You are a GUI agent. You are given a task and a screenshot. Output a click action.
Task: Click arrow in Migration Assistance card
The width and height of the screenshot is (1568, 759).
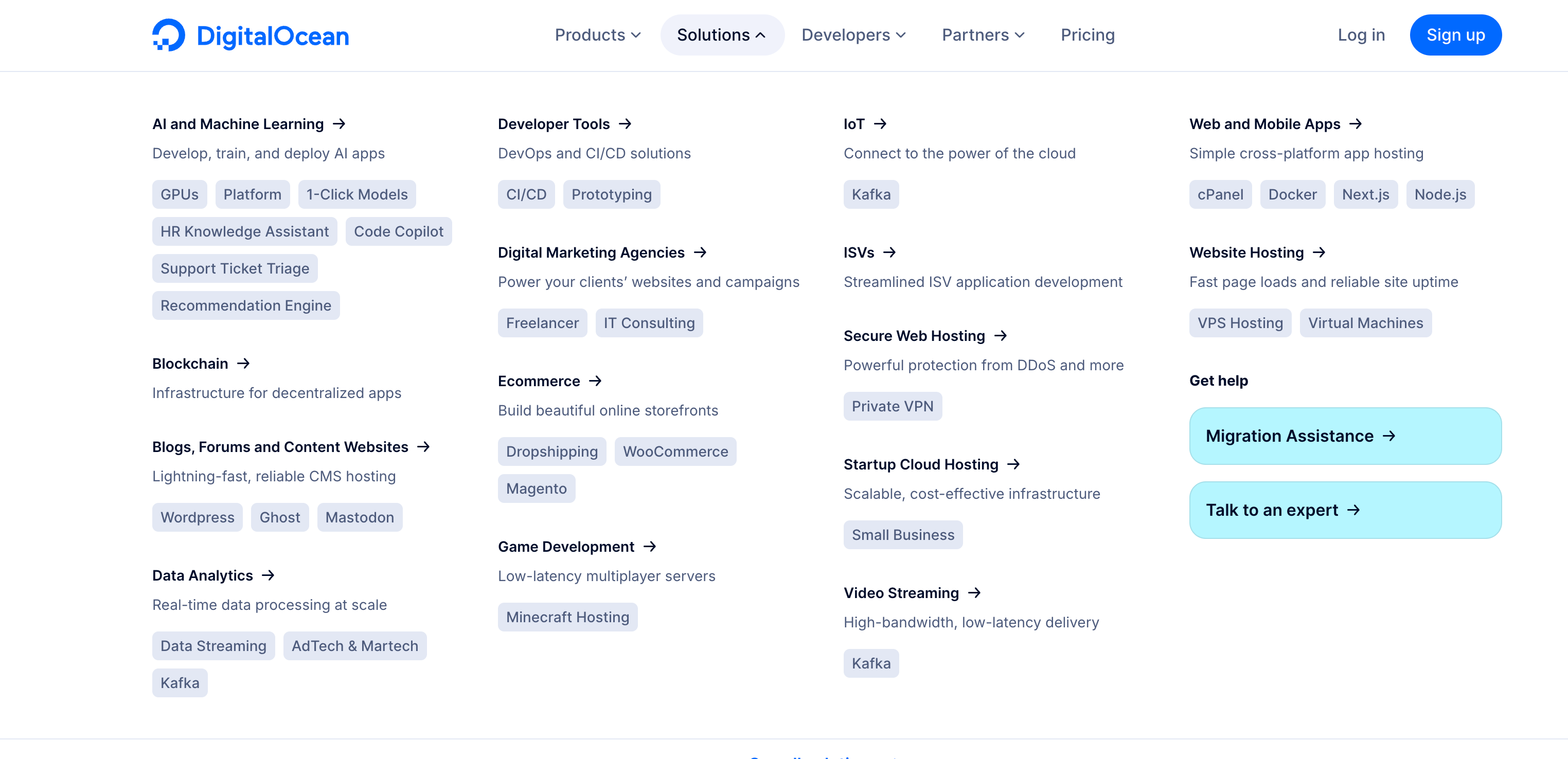pos(1389,436)
